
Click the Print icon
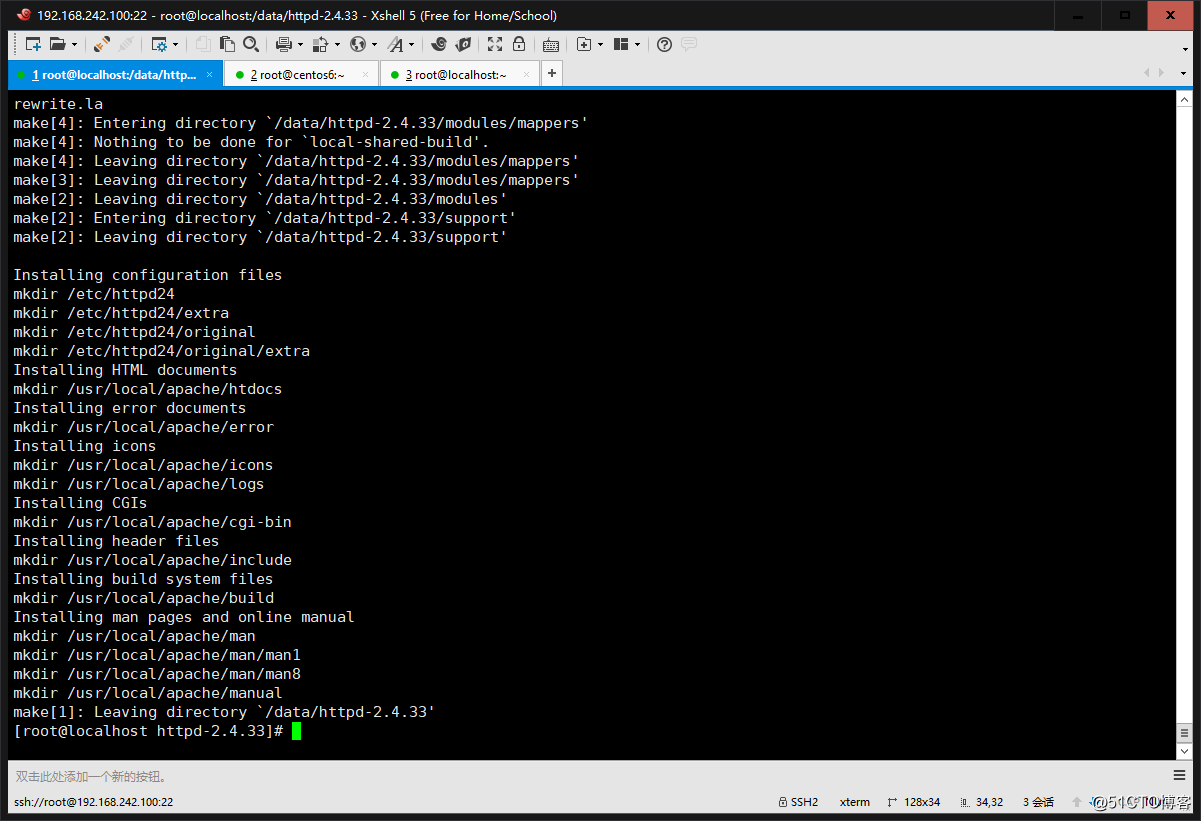284,44
